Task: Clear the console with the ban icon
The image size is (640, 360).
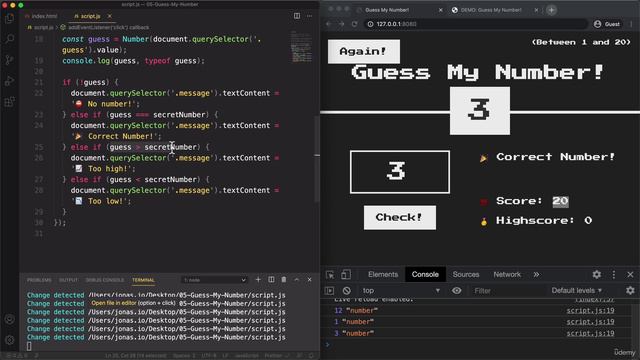Action: click(347, 291)
